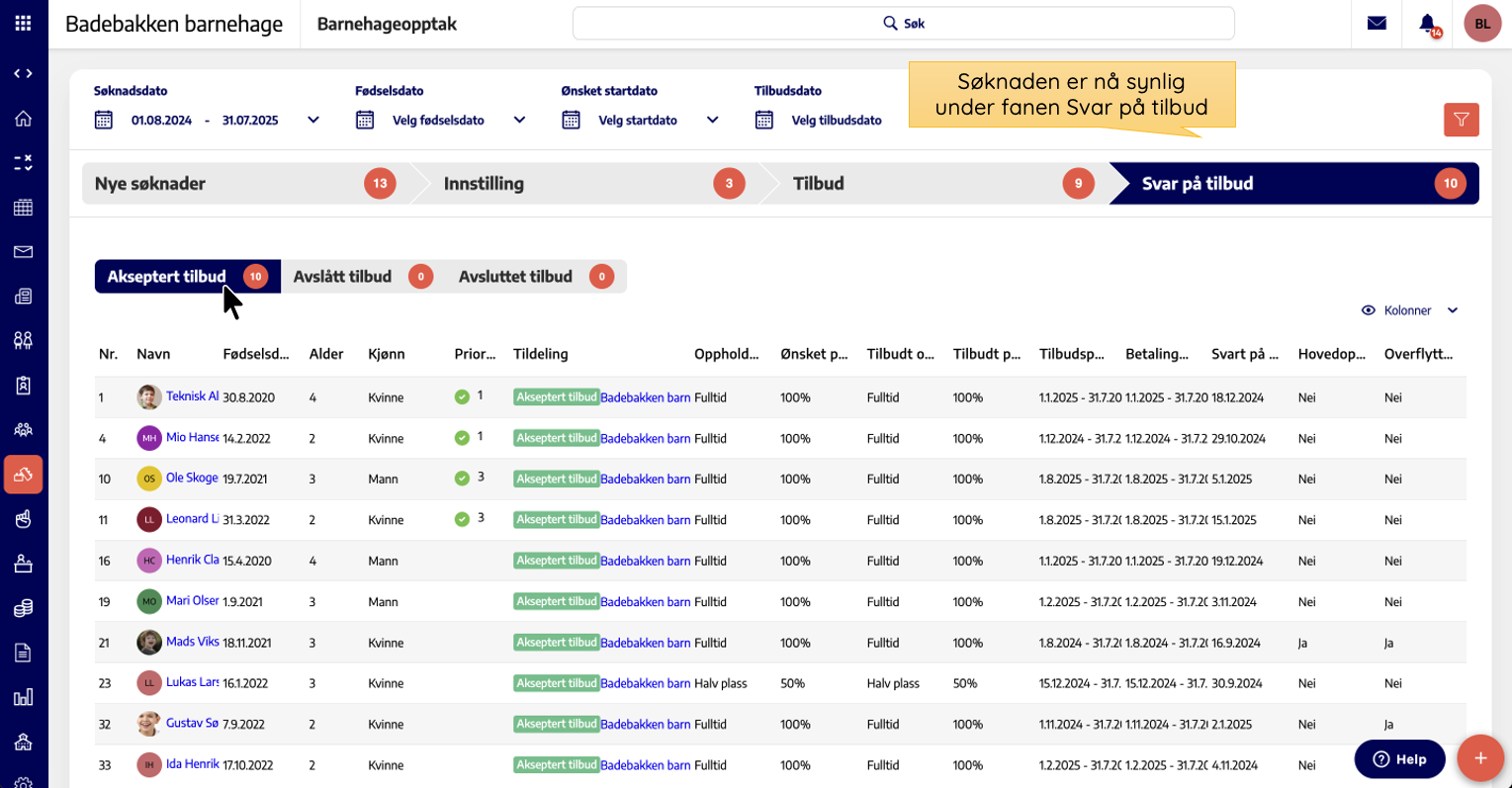Expand the Søknadsdato date range dropdown
The image size is (1512, 788).
(x=313, y=121)
